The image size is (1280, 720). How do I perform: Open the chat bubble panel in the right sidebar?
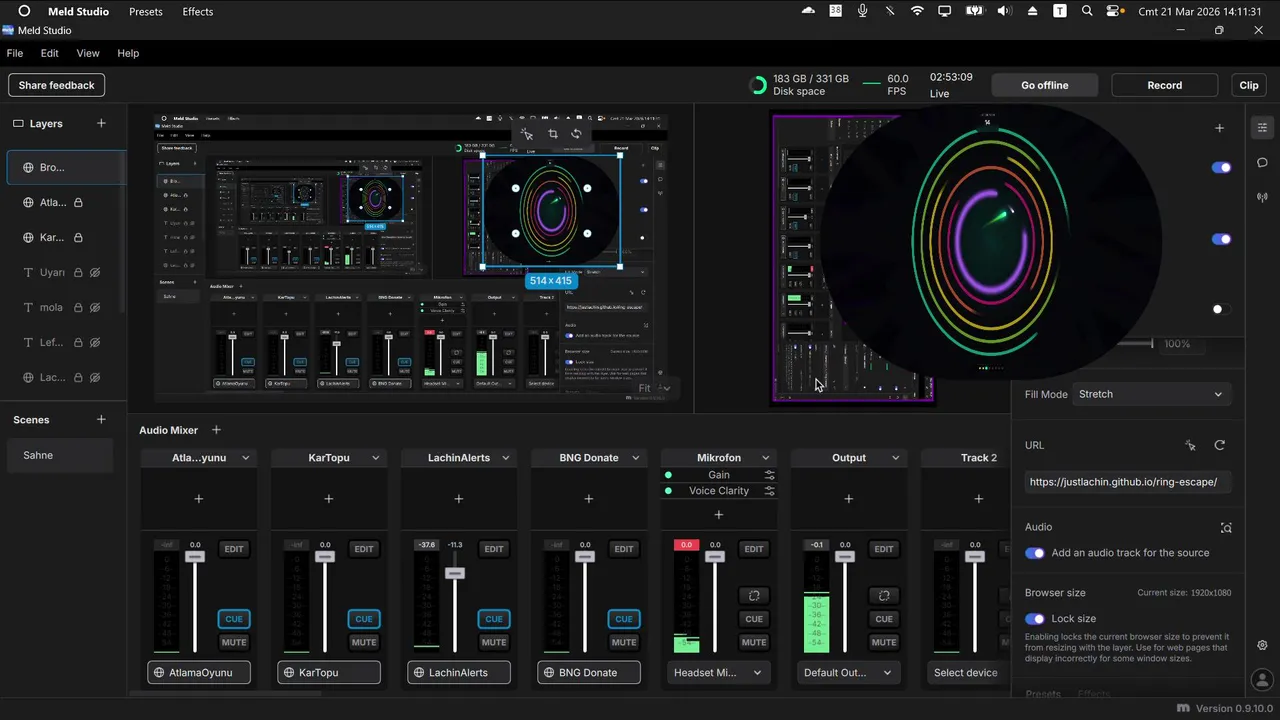click(1262, 162)
